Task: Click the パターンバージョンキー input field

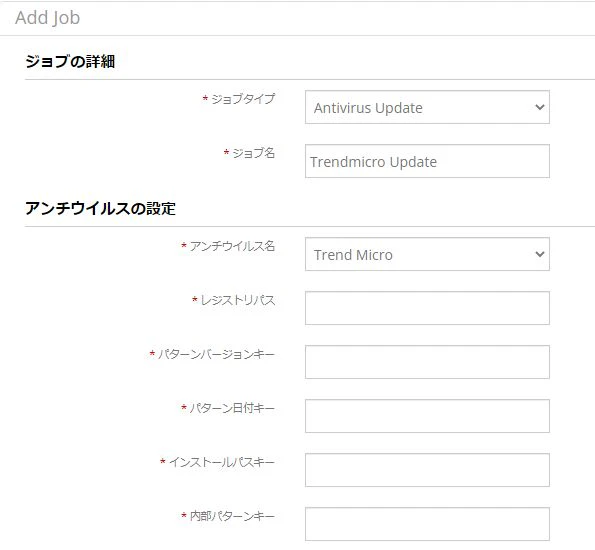Action: pos(427,362)
